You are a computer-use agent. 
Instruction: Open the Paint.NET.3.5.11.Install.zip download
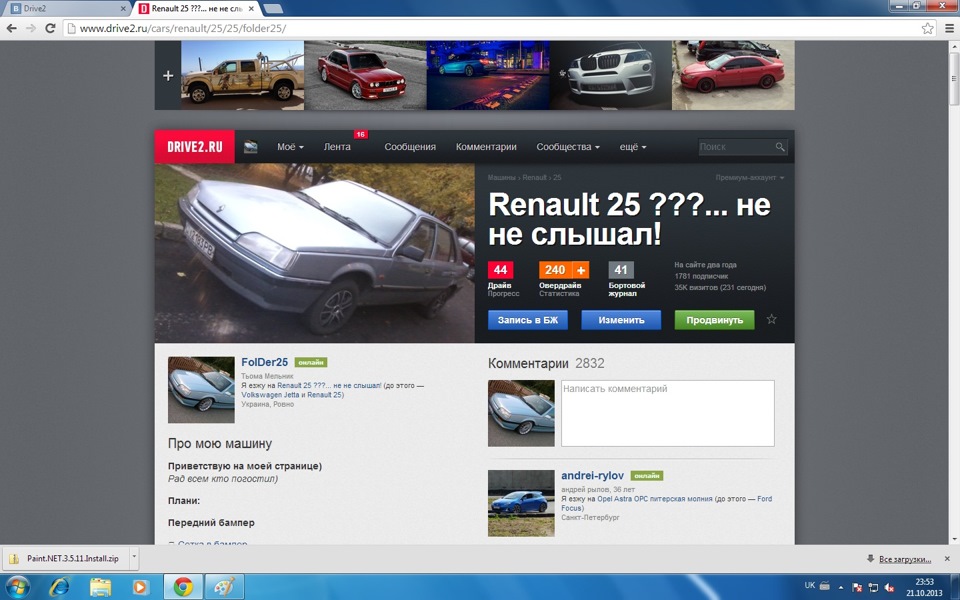(64, 558)
